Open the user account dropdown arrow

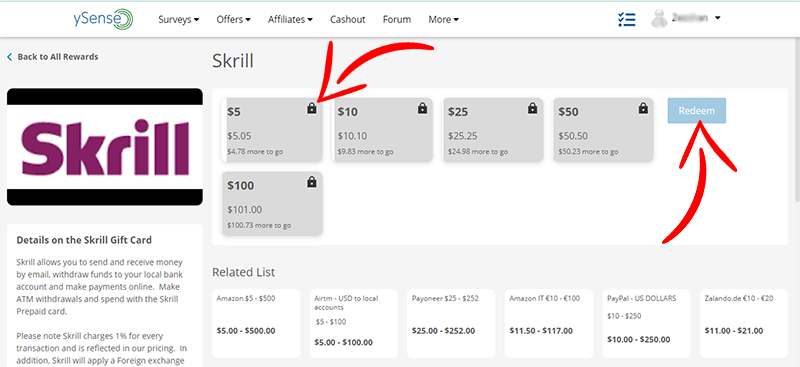(718, 18)
